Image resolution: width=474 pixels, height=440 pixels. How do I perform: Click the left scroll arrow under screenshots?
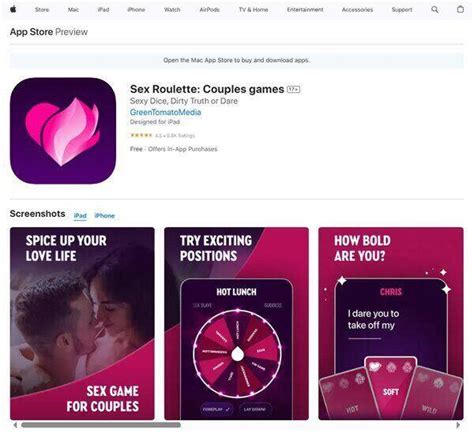point(15,425)
